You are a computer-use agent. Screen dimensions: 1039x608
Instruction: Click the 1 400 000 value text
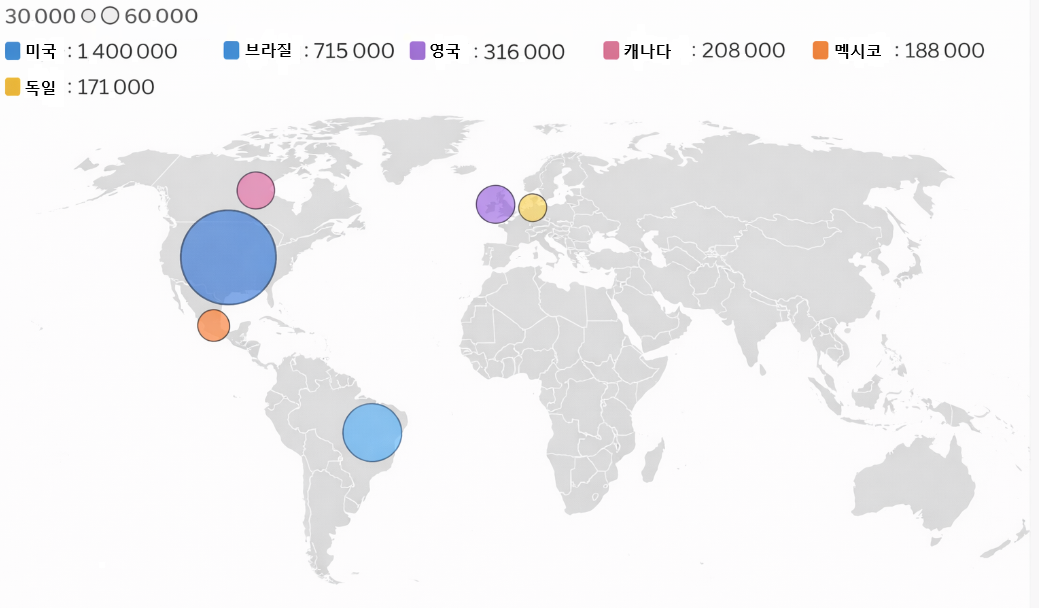pyautogui.click(x=127, y=52)
